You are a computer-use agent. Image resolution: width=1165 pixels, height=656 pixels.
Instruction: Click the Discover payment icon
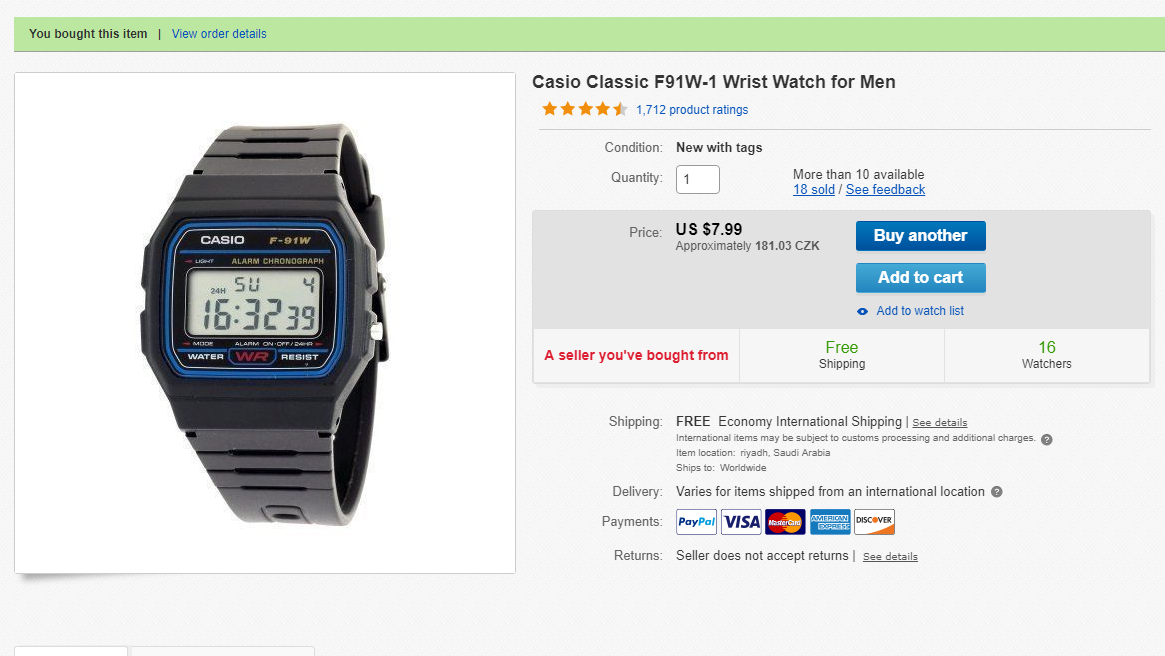pos(874,522)
